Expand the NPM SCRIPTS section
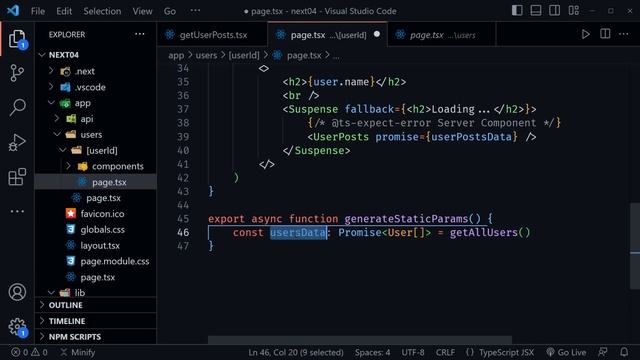 [x=96, y=337]
